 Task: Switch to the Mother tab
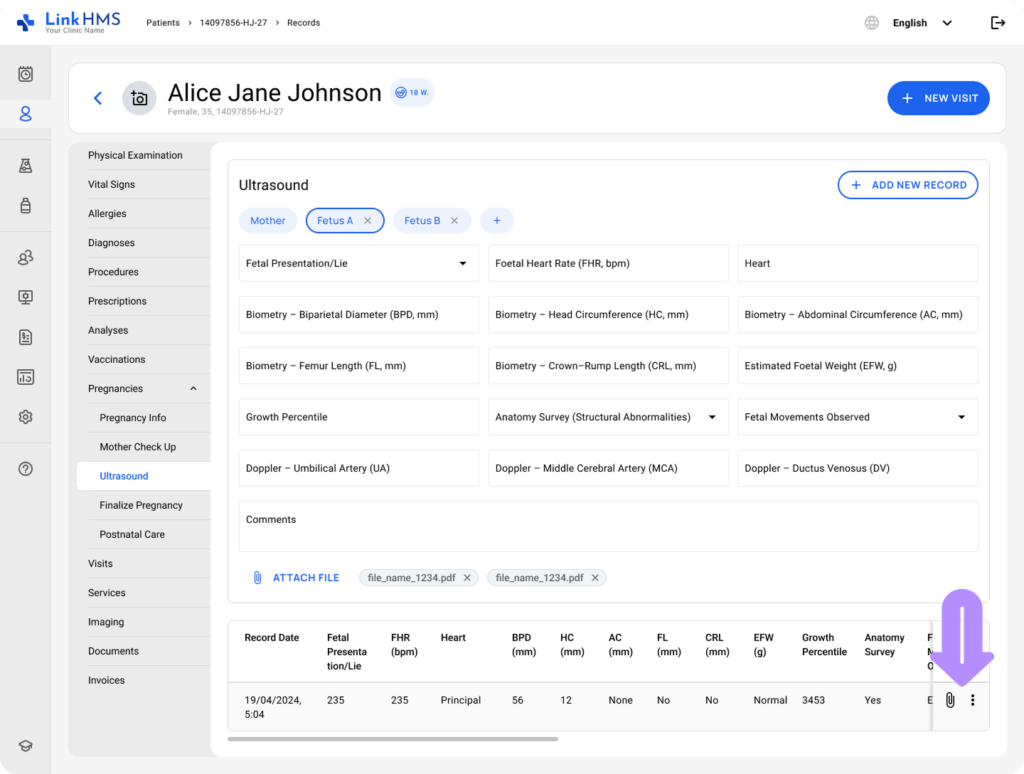(268, 221)
